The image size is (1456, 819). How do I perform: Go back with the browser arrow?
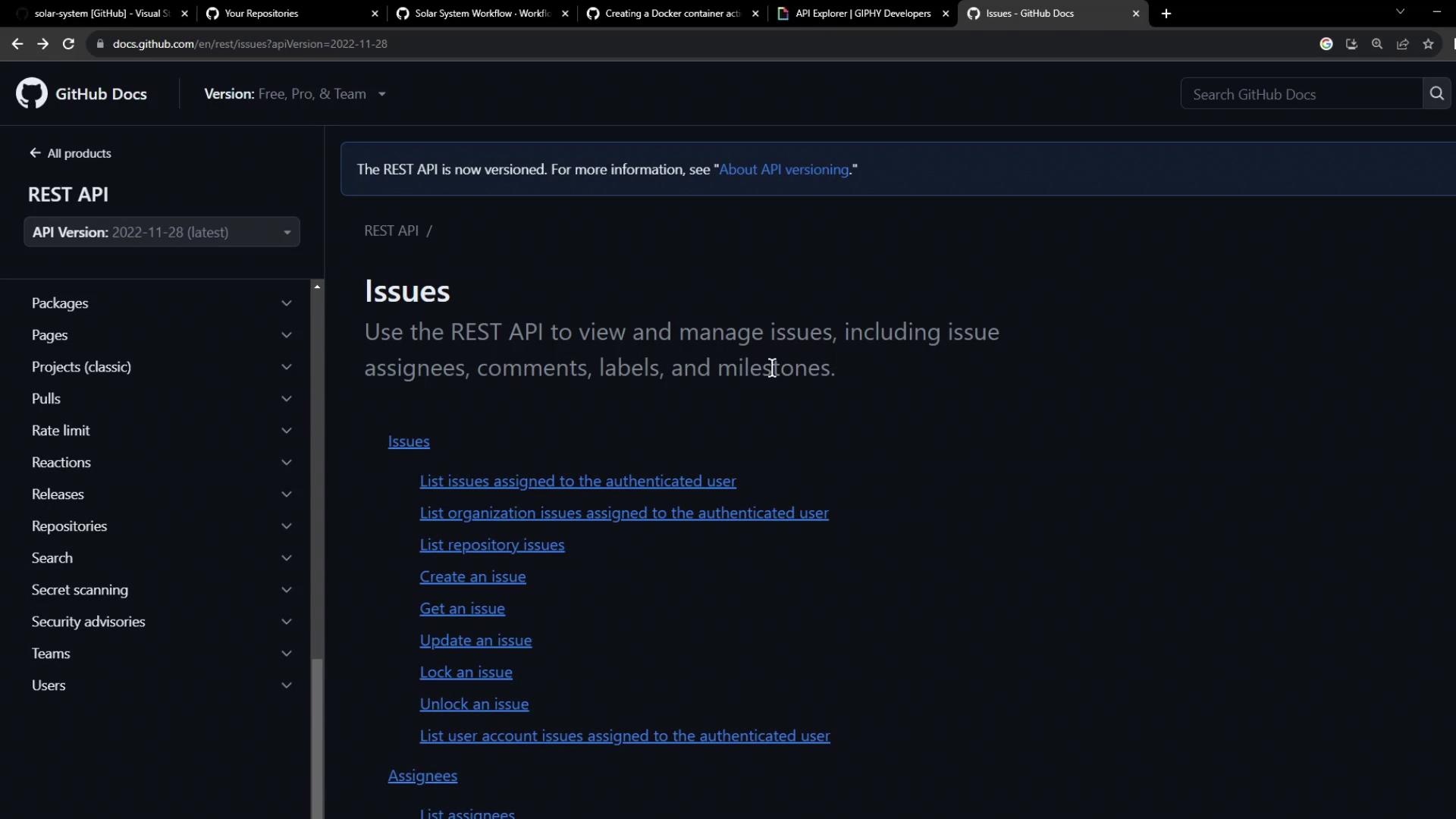click(x=17, y=44)
